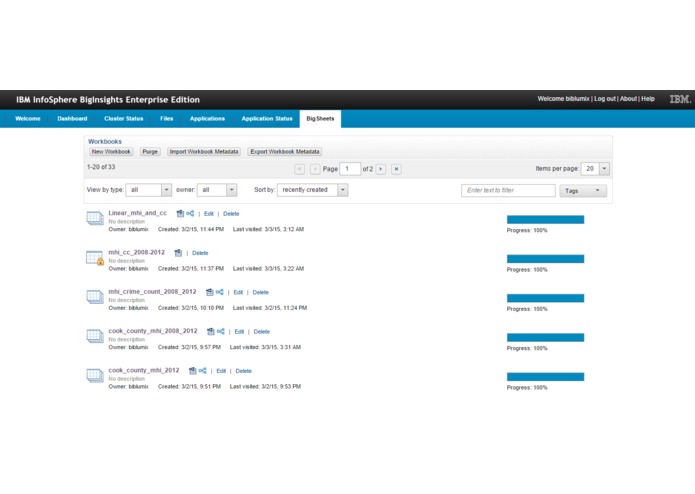
Task: Open cook_county_mhi_2008_2012 workbook link
Action: pos(153,331)
